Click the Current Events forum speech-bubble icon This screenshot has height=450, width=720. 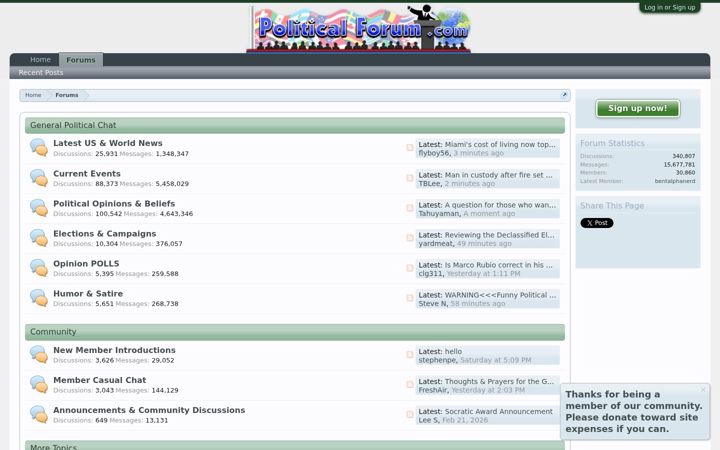click(39, 178)
